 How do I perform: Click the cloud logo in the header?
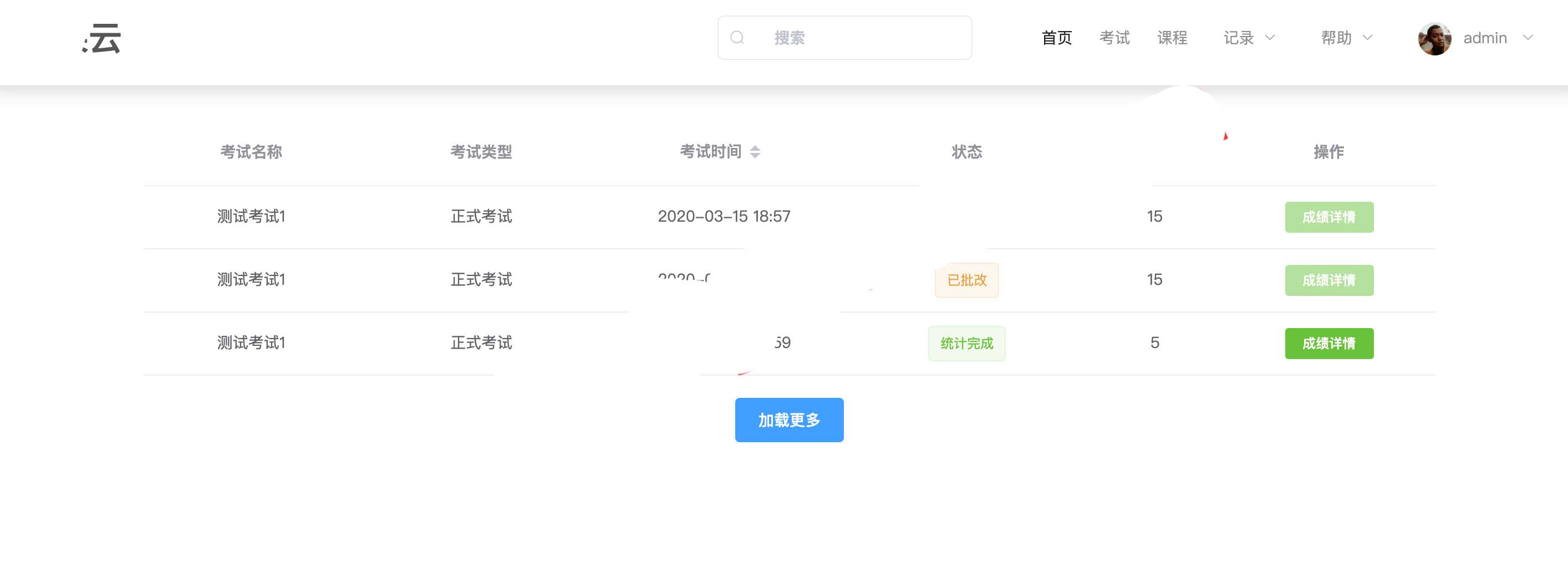coord(102,39)
